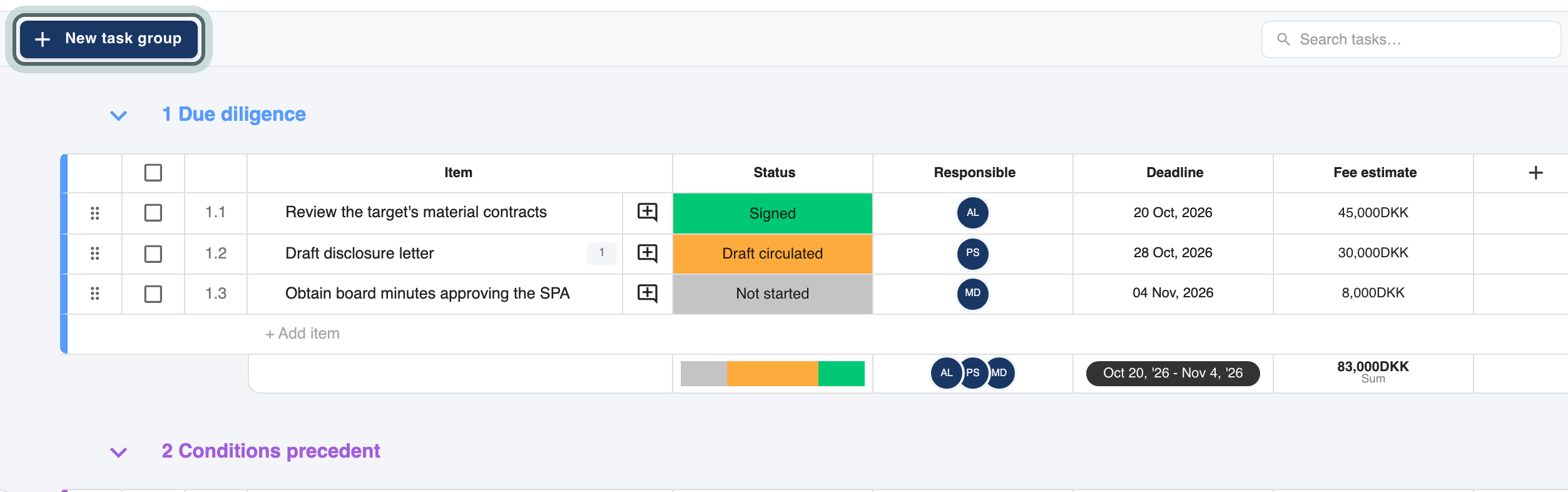
Task: Click the New task group button
Action: (x=109, y=39)
